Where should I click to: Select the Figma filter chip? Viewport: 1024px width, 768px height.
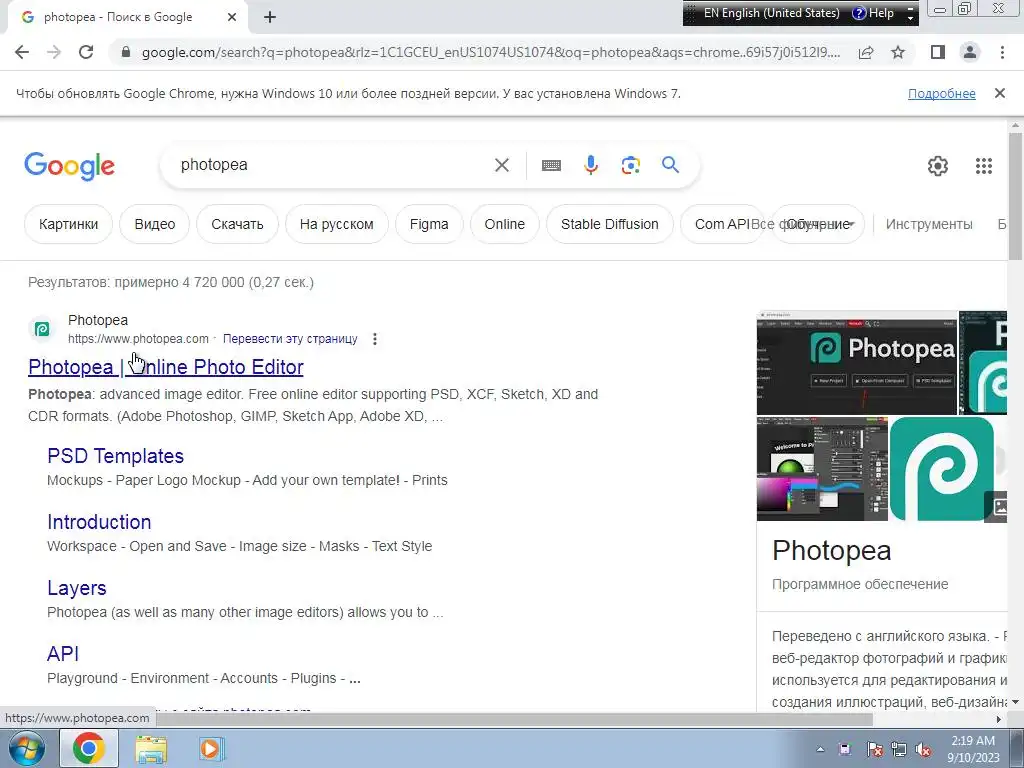point(429,224)
